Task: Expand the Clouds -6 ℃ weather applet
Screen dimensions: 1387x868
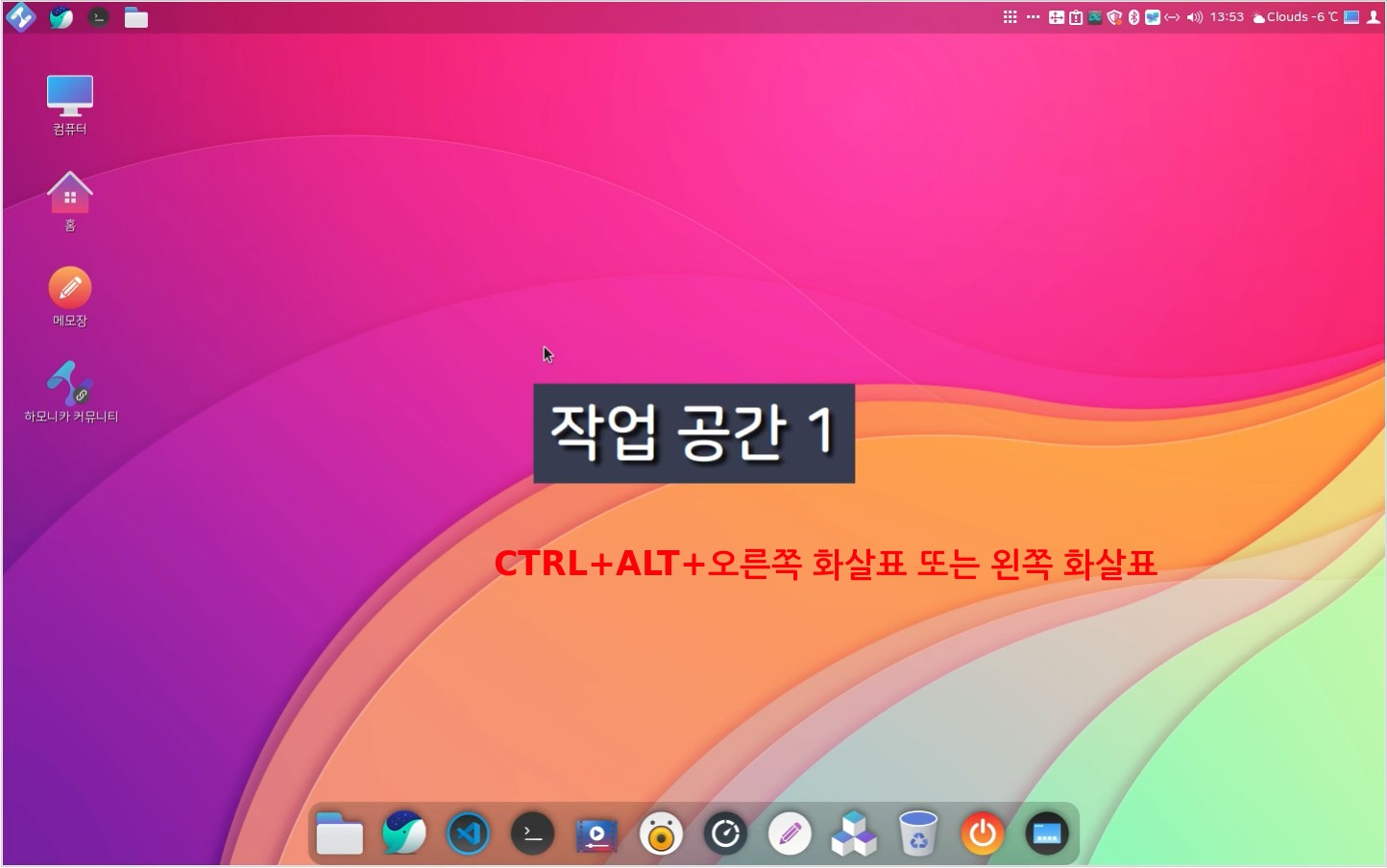Action: coord(1295,17)
